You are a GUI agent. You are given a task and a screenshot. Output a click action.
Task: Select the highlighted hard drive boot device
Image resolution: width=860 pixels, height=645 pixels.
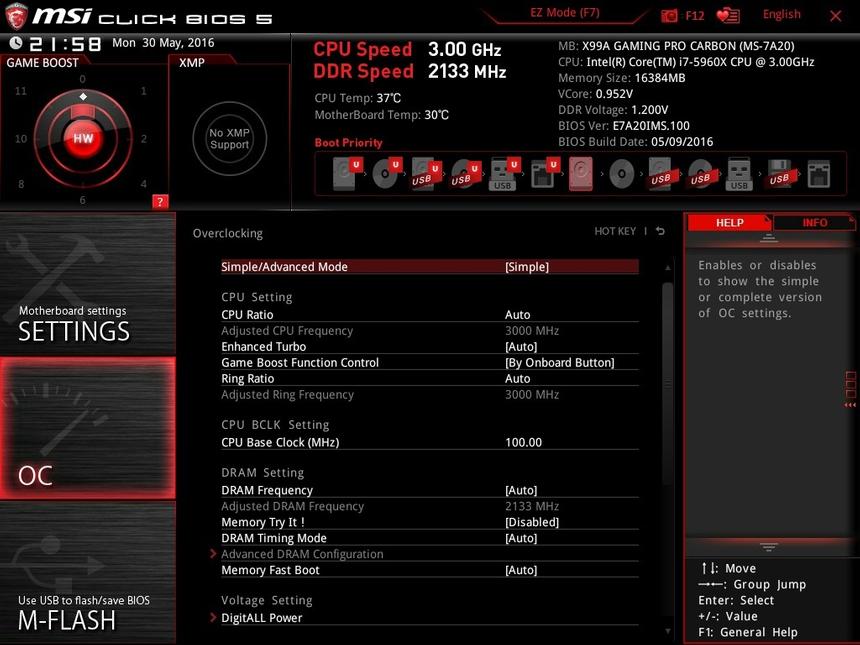click(581, 174)
